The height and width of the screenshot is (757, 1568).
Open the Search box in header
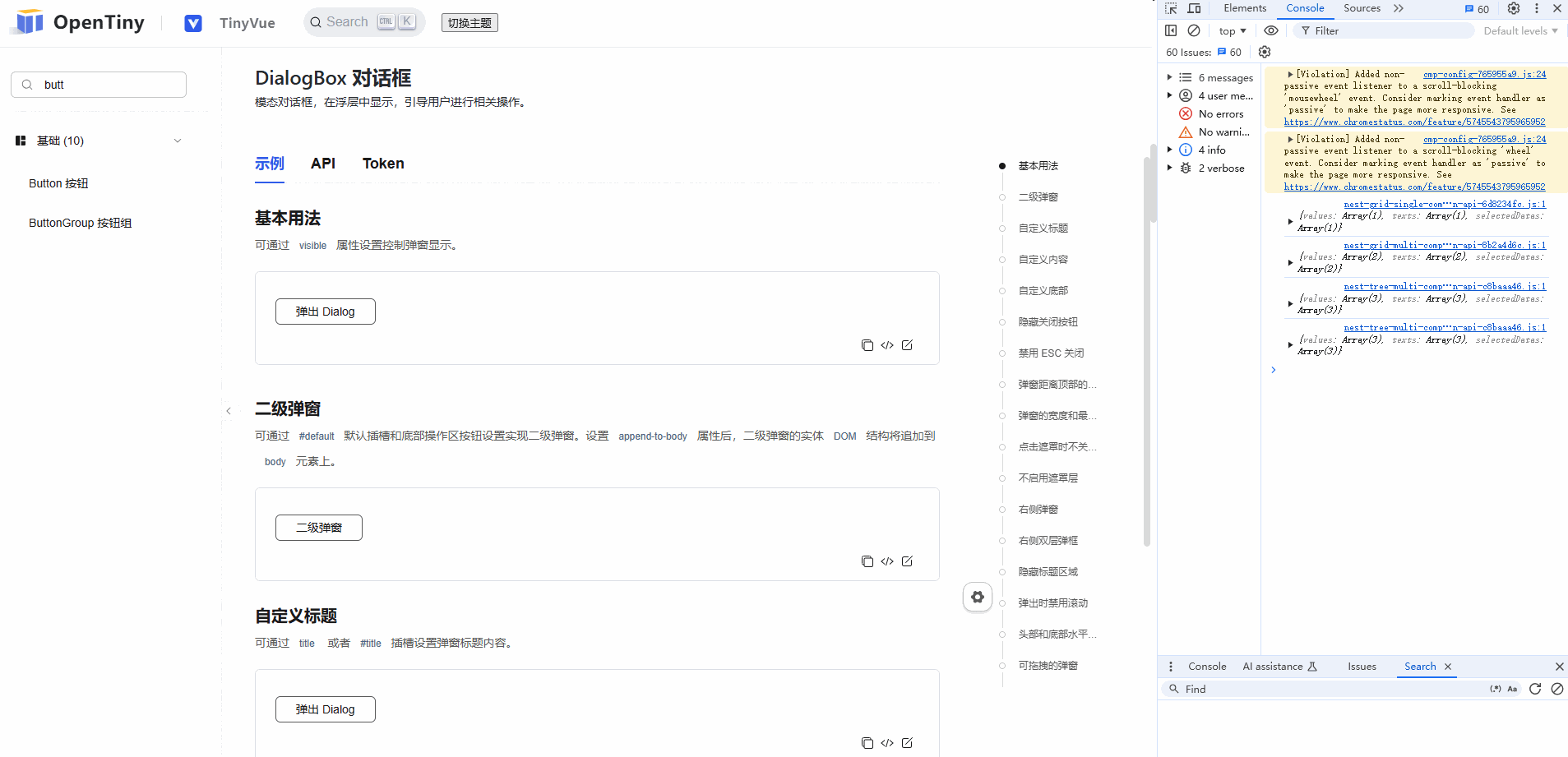[364, 22]
